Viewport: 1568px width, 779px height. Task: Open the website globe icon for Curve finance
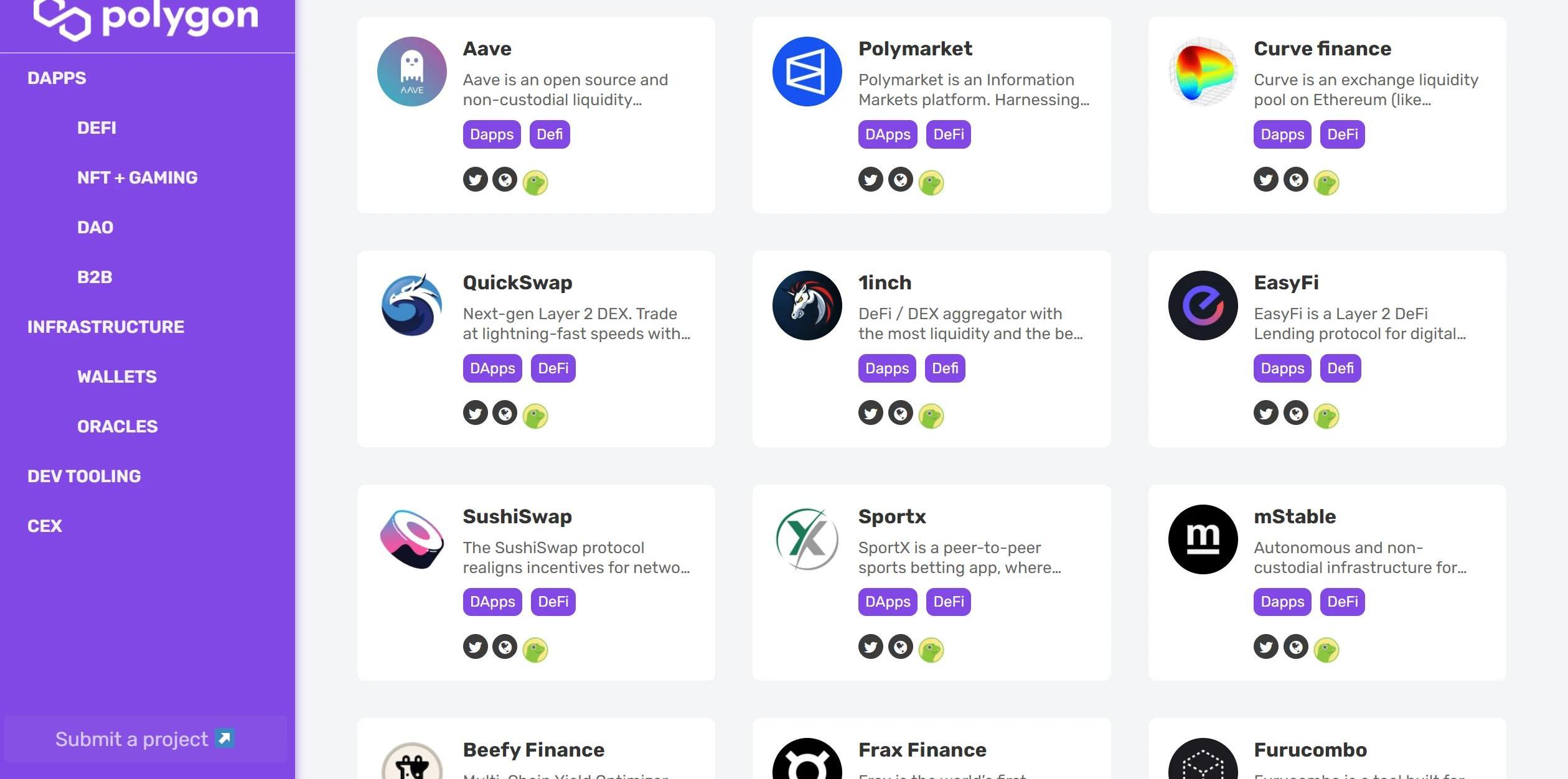pos(1296,180)
